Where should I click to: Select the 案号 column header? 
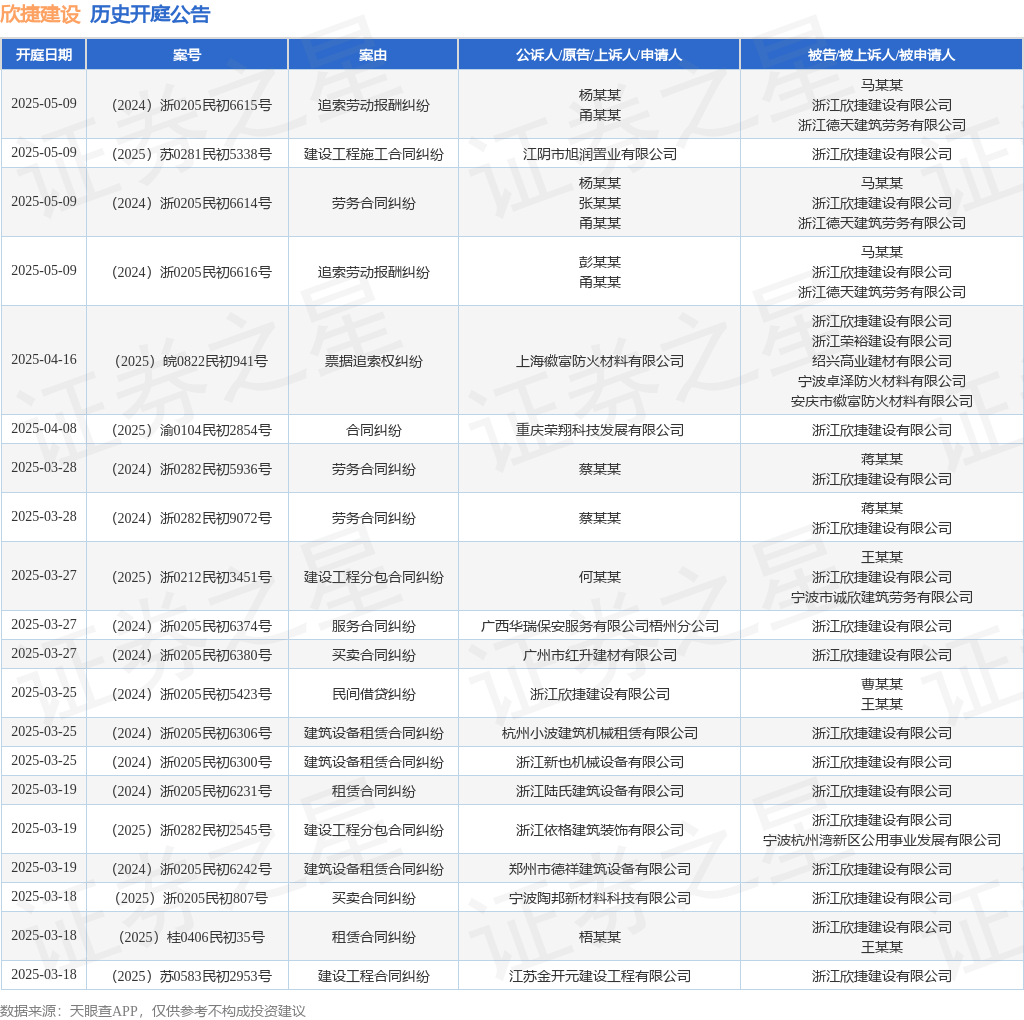pyautogui.click(x=187, y=55)
